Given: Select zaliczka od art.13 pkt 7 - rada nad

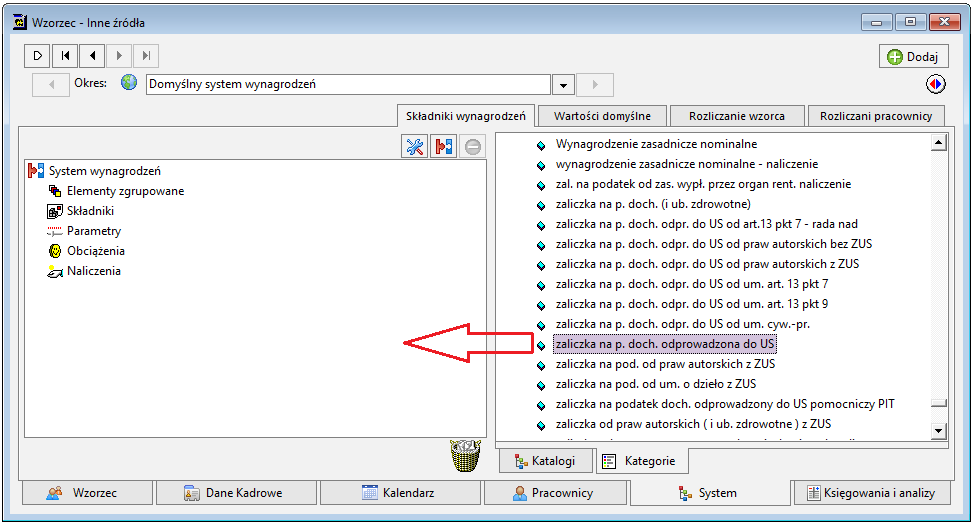Looking at the screenshot, I should tap(706, 224).
